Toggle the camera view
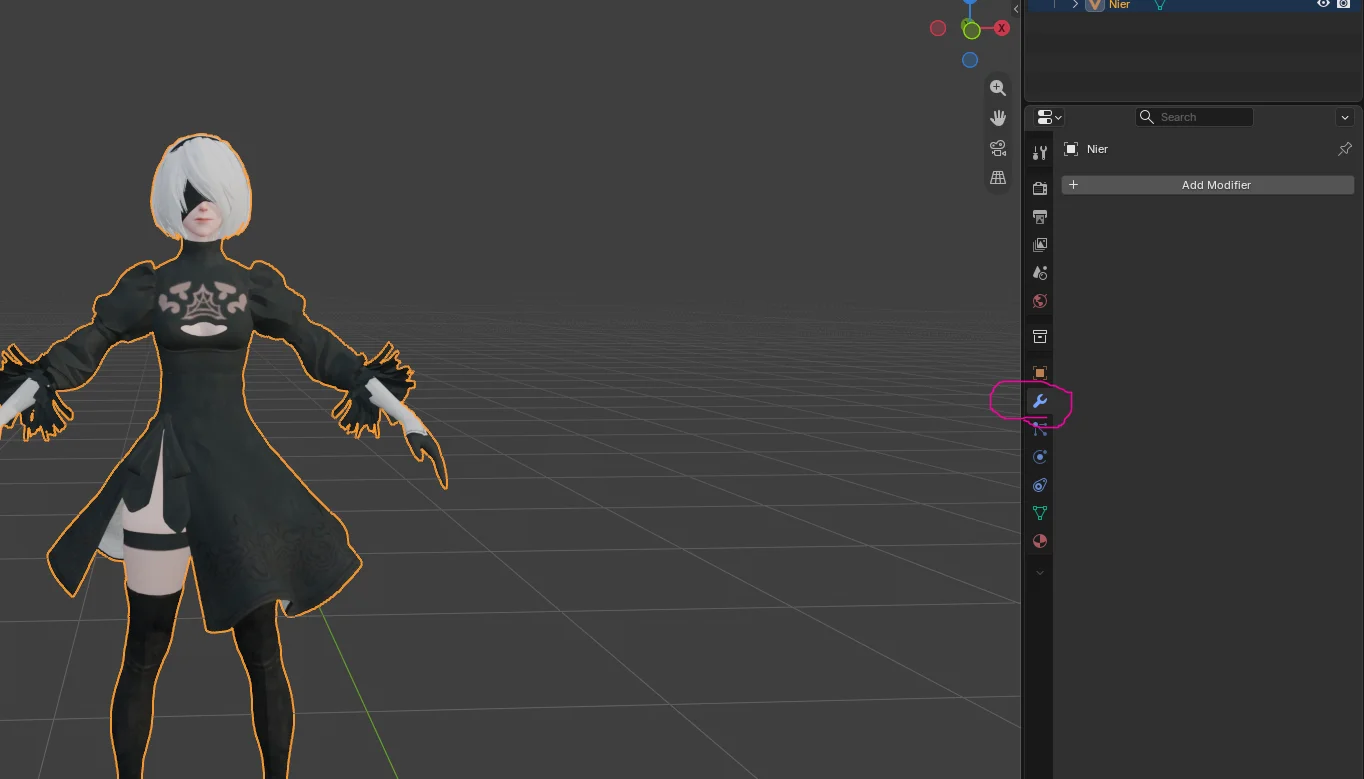Viewport: 1364px width, 779px height. coord(998,148)
